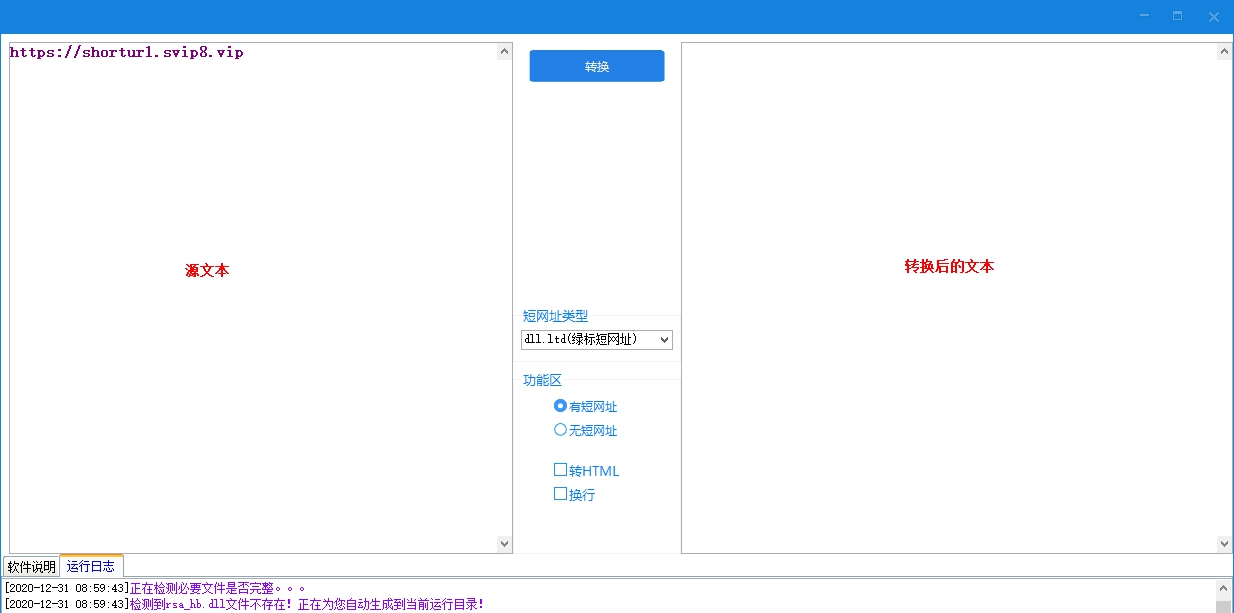The height and width of the screenshot is (613, 1234).
Task: Click the maximize icon in the title bar
Action: (1177, 16)
